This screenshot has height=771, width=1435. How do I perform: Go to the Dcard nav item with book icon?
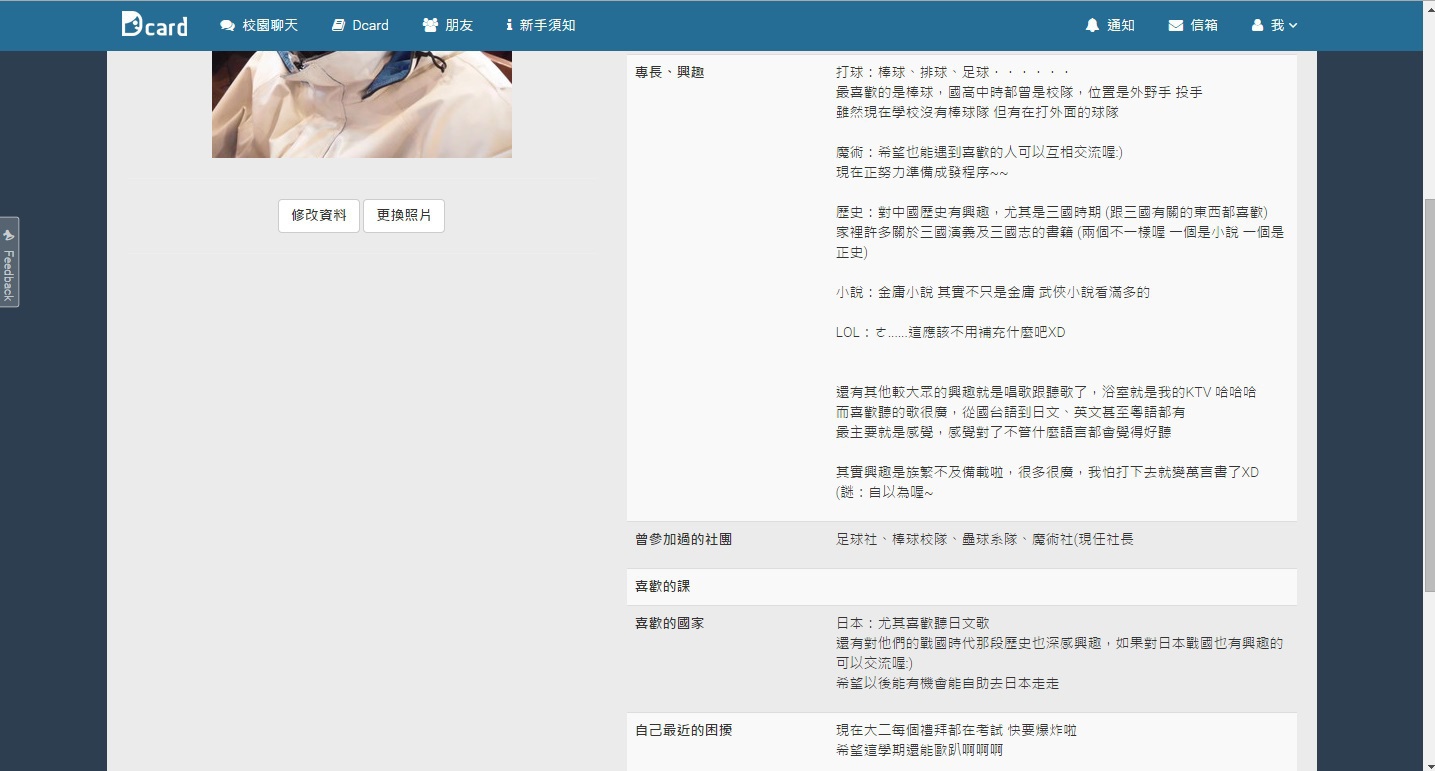pyautogui.click(x=360, y=25)
